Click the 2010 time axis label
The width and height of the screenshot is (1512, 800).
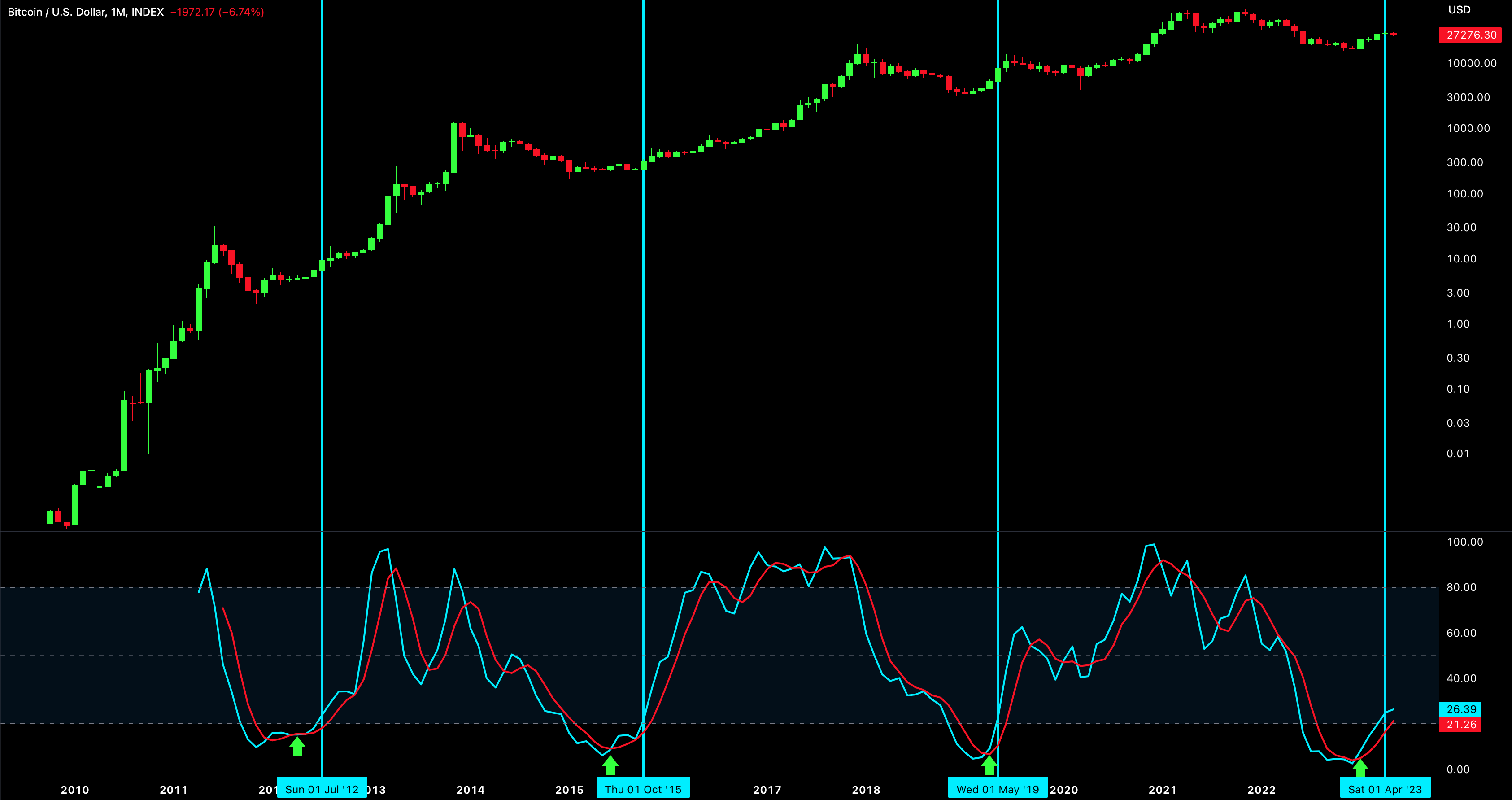tap(75, 790)
